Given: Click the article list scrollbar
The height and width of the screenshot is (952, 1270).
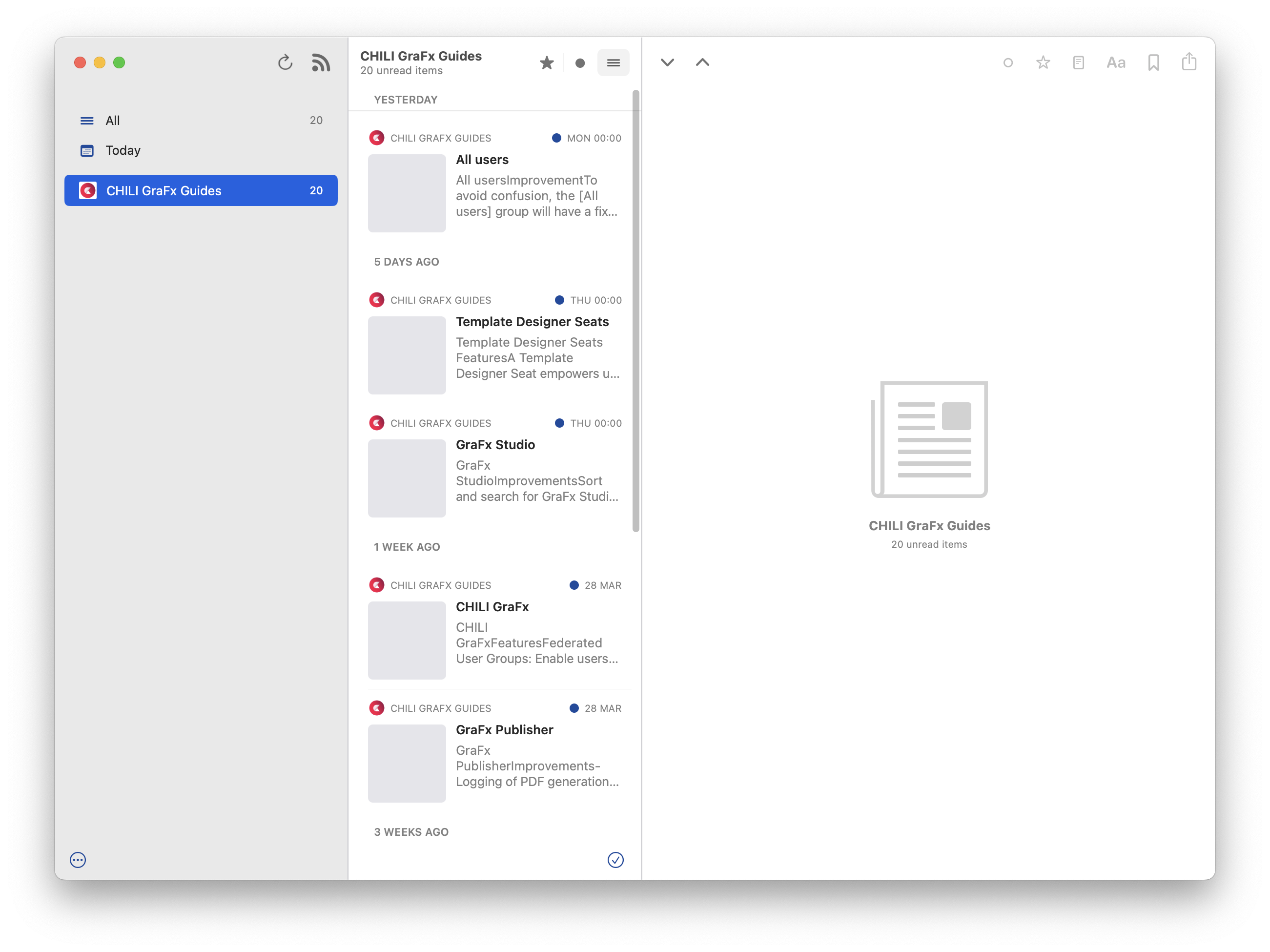Looking at the screenshot, I should (x=635, y=310).
